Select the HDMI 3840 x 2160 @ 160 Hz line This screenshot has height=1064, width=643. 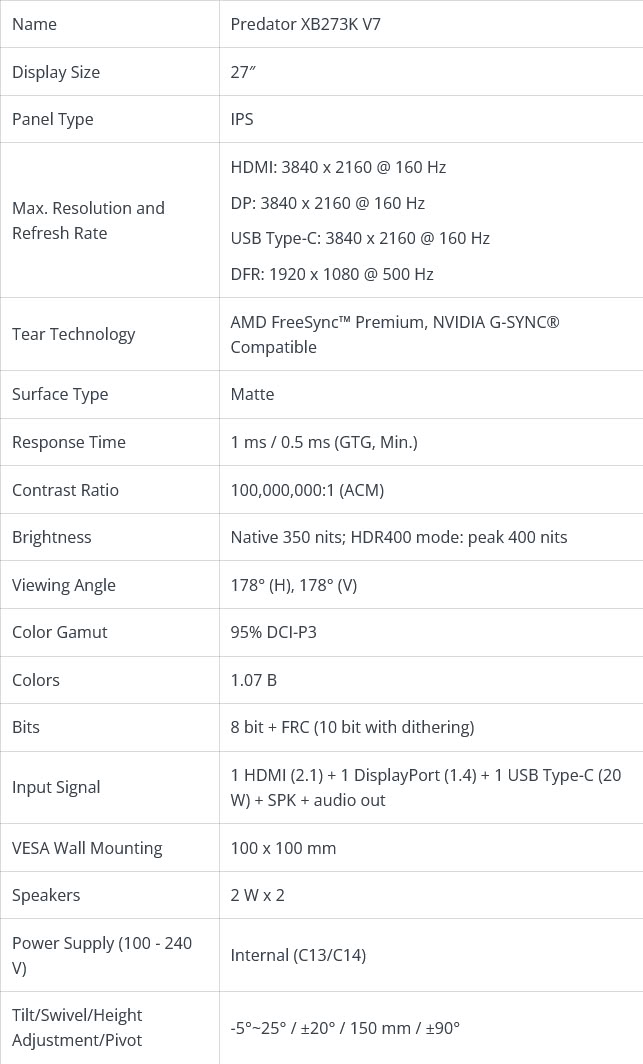tap(338, 168)
